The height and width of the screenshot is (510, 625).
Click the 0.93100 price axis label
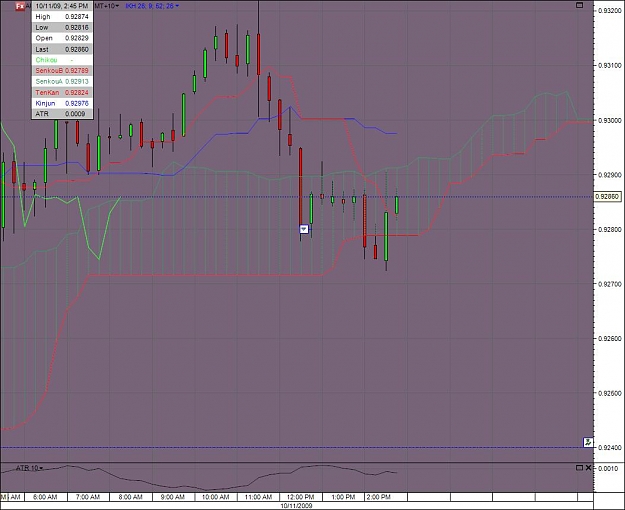point(610,65)
